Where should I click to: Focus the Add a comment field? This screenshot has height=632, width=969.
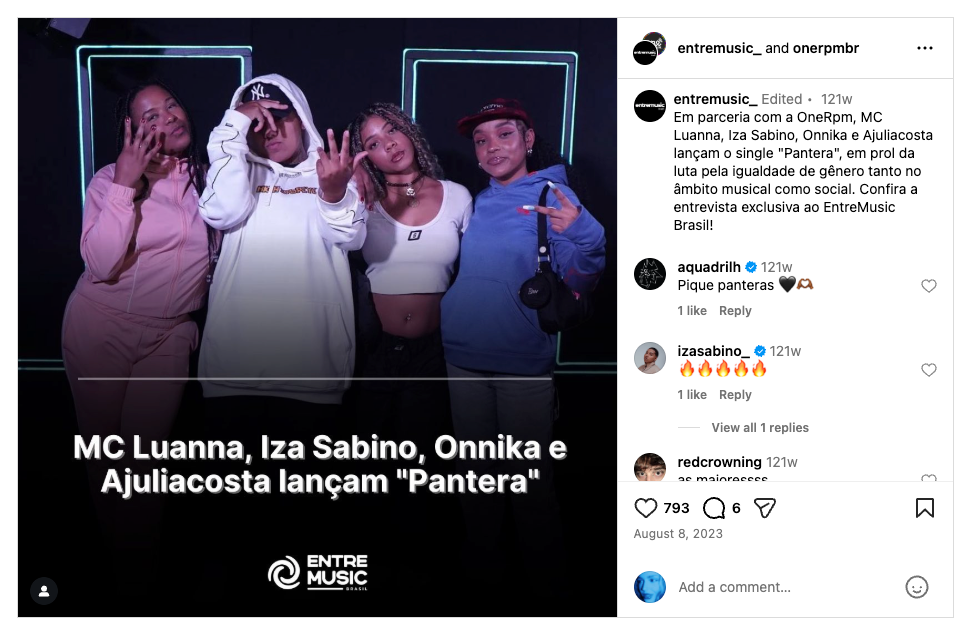coord(785,587)
